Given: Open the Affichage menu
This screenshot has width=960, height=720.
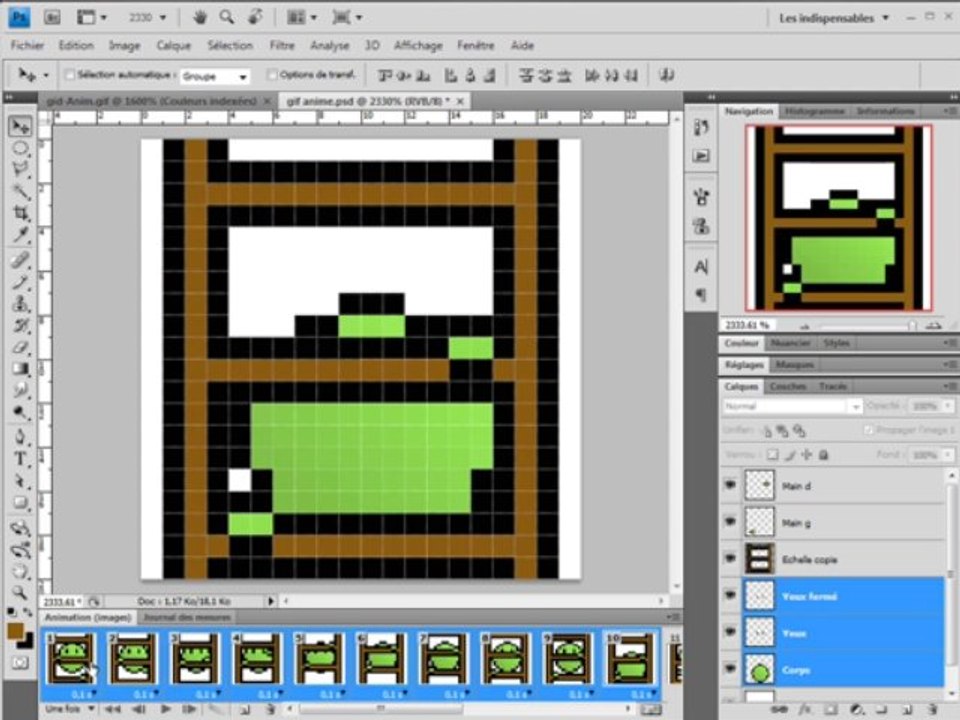Looking at the screenshot, I should pyautogui.click(x=418, y=45).
